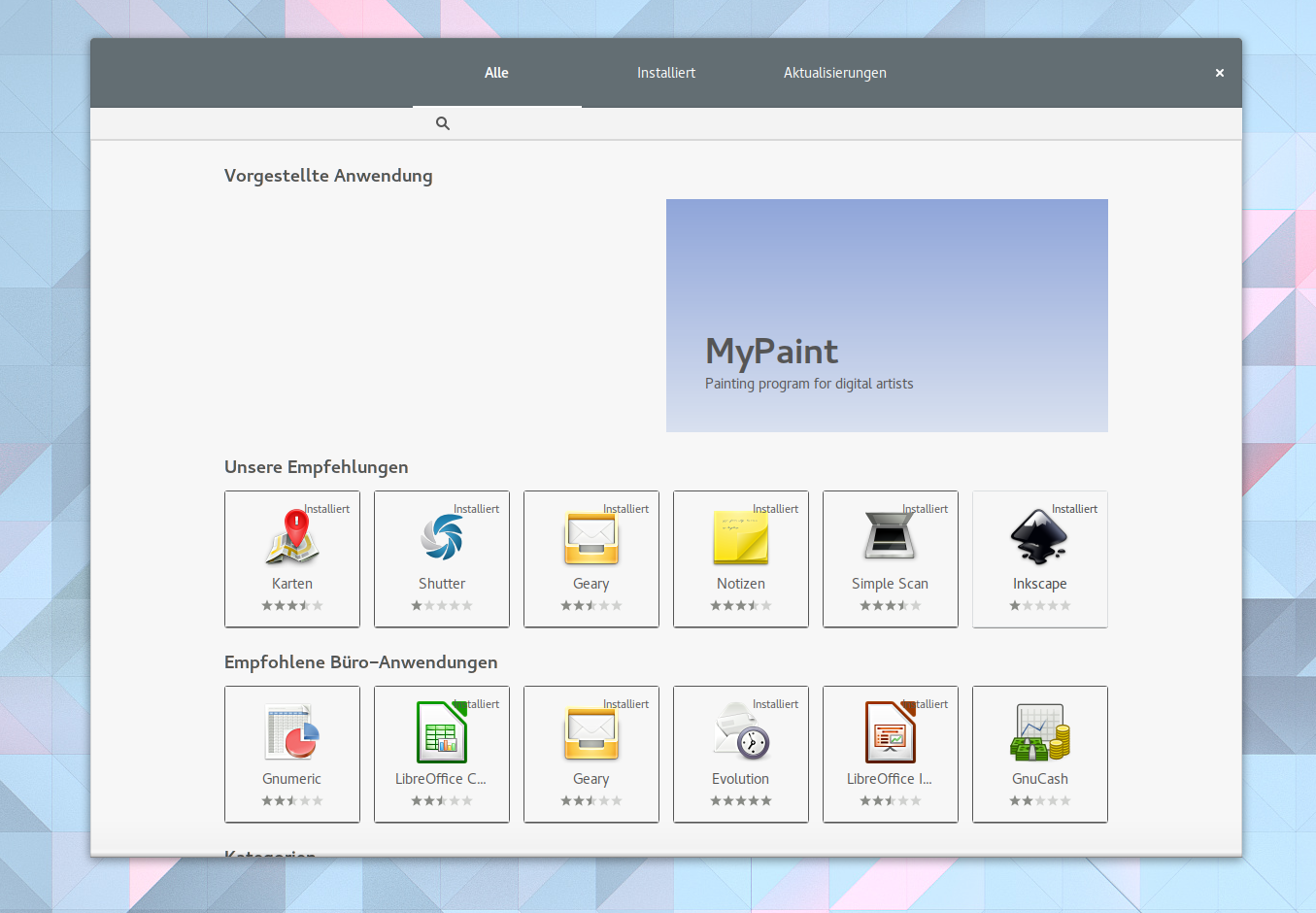The height and width of the screenshot is (913, 1316).
Task: Open the Evolution email client icon
Action: [x=740, y=732]
